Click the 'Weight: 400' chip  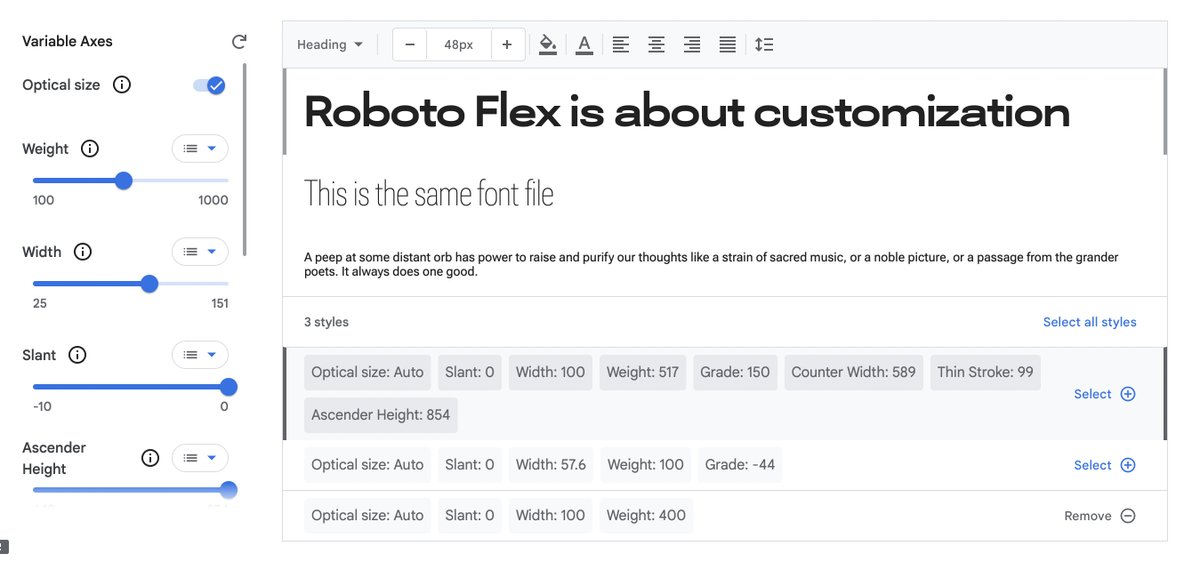(646, 516)
